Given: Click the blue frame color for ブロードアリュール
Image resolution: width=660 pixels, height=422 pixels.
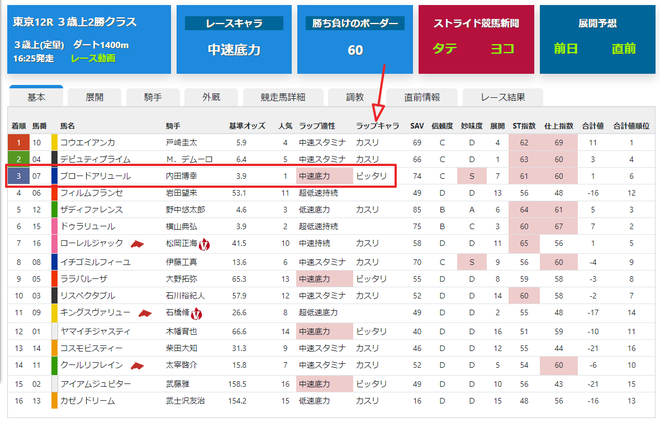Looking at the screenshot, I should pyautogui.click(x=54, y=176).
